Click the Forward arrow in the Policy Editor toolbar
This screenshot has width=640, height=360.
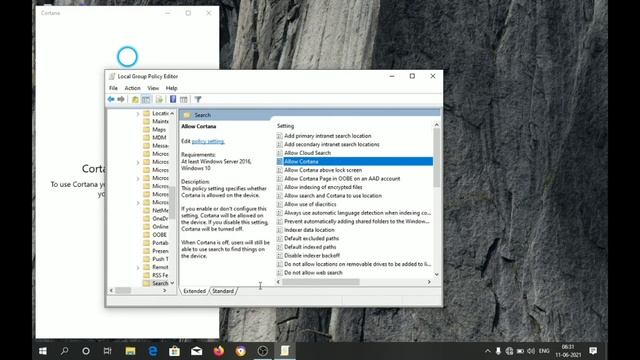[x=121, y=99]
